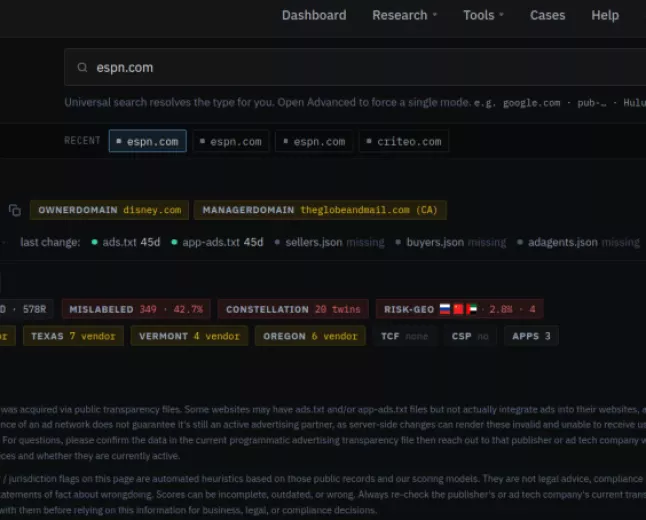Click the search magnifier icon
The height and width of the screenshot is (520, 646).
click(82, 67)
